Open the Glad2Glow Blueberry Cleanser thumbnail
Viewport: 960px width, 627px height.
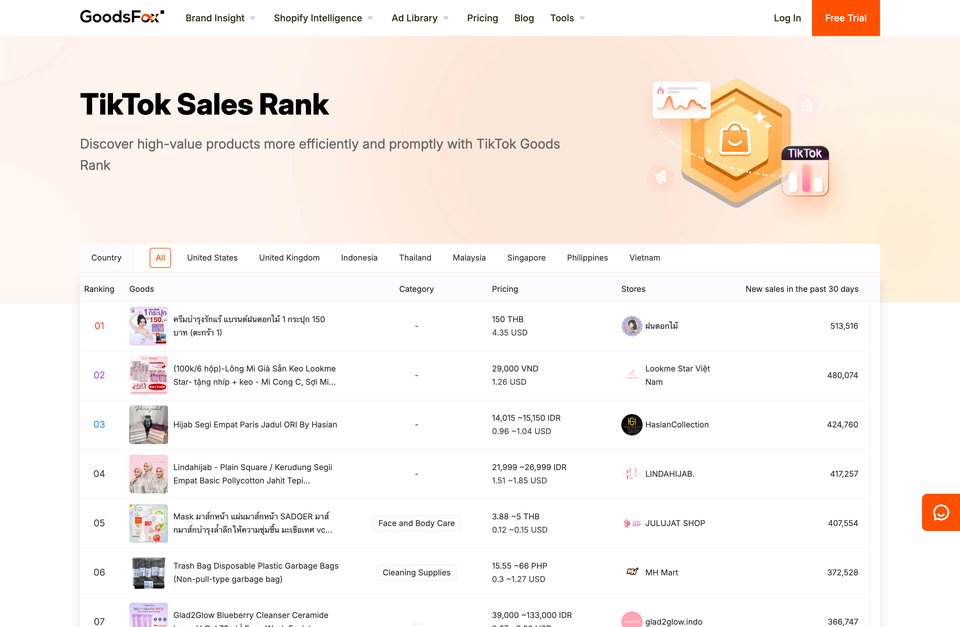click(148, 615)
